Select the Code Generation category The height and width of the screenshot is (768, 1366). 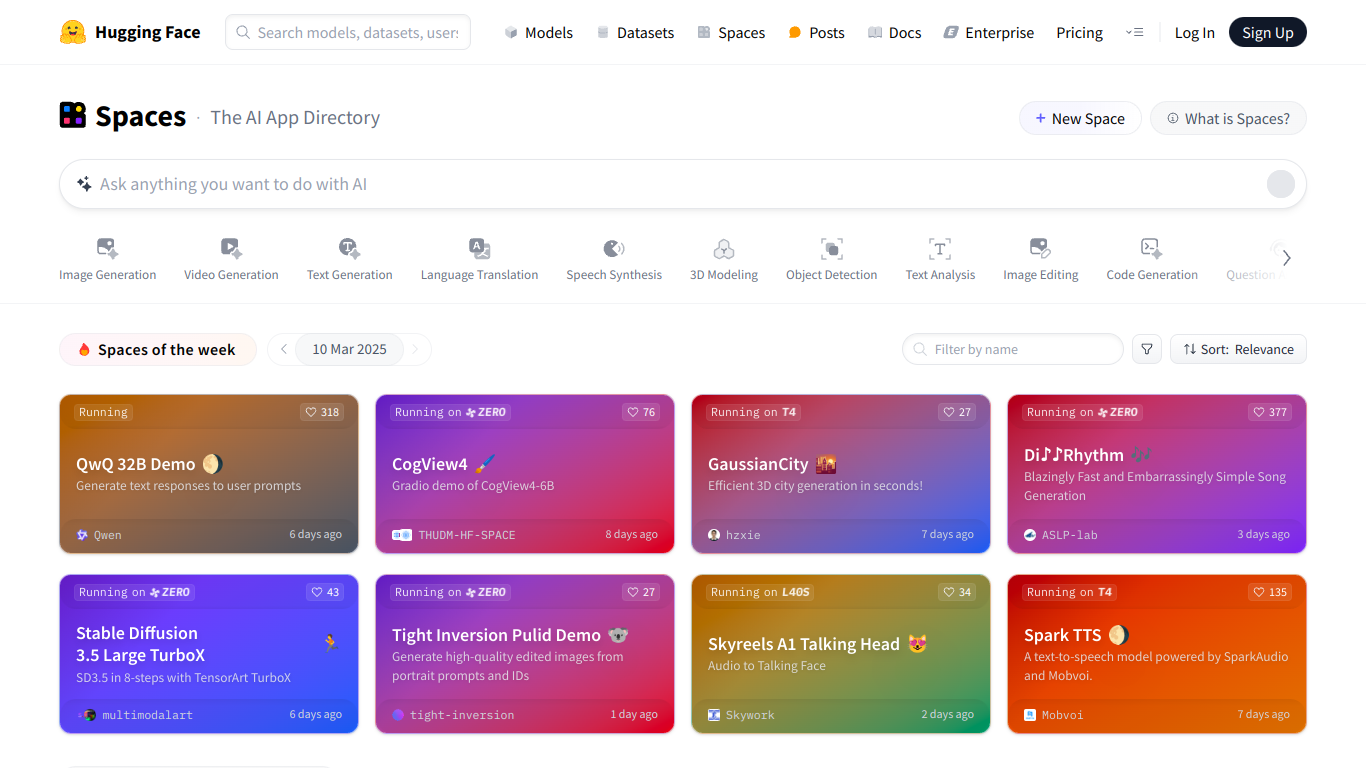click(x=1152, y=259)
